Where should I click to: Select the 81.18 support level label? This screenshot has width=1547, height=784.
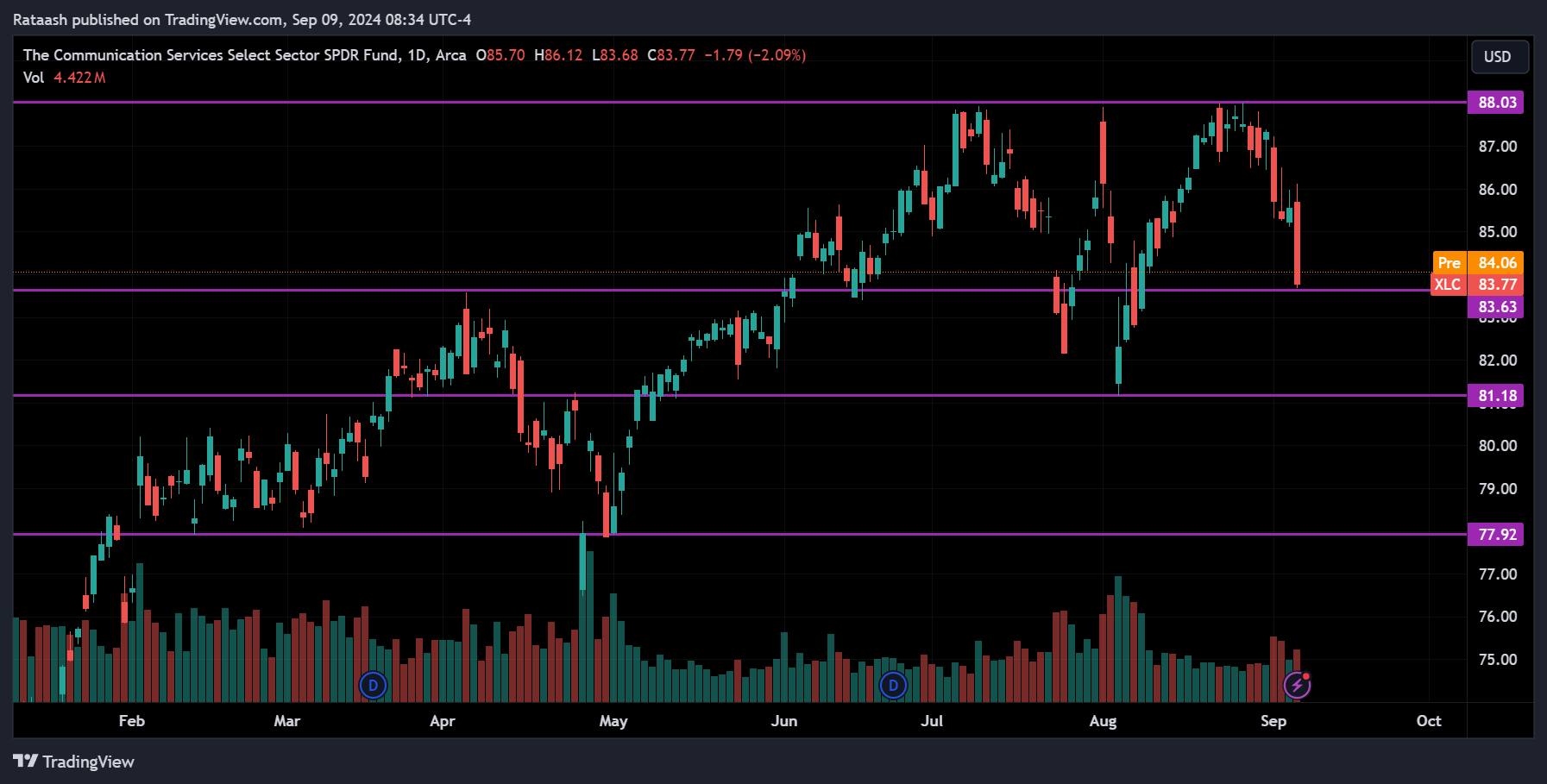pos(1496,396)
